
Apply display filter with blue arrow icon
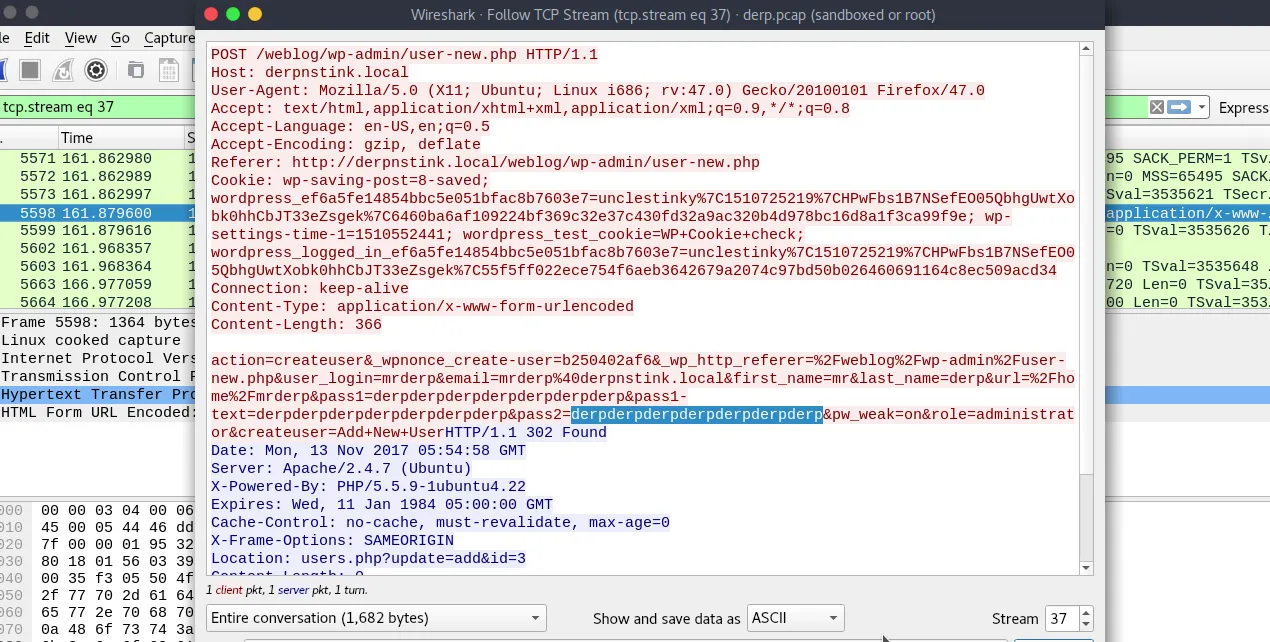pyautogui.click(x=1179, y=107)
